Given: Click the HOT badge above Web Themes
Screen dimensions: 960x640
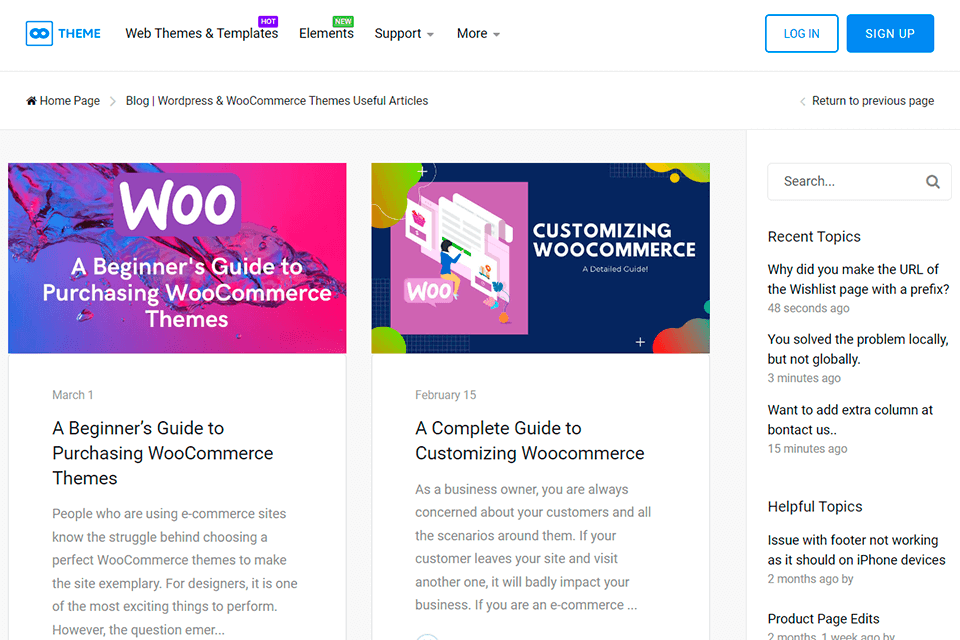Looking at the screenshot, I should click(x=268, y=21).
